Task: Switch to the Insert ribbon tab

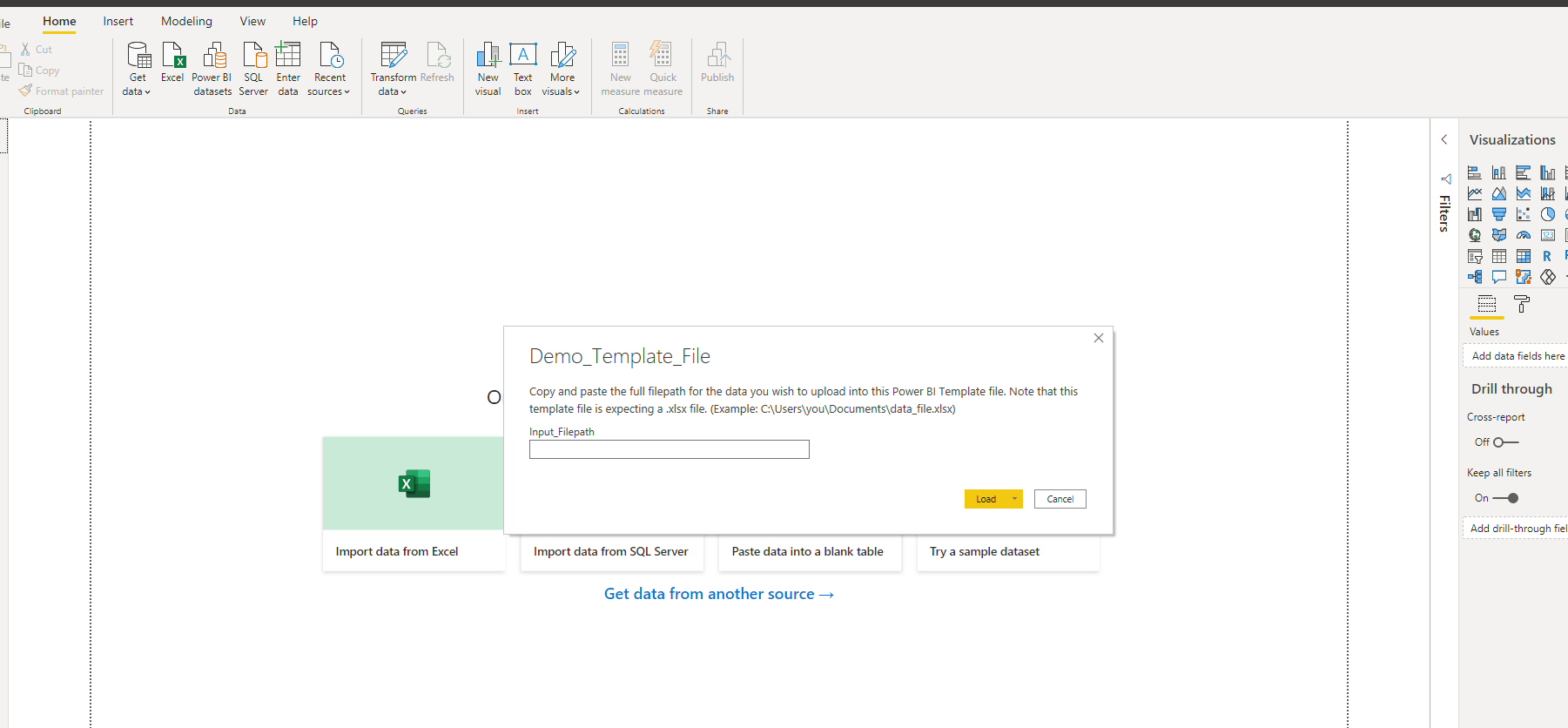Action: pos(118,21)
